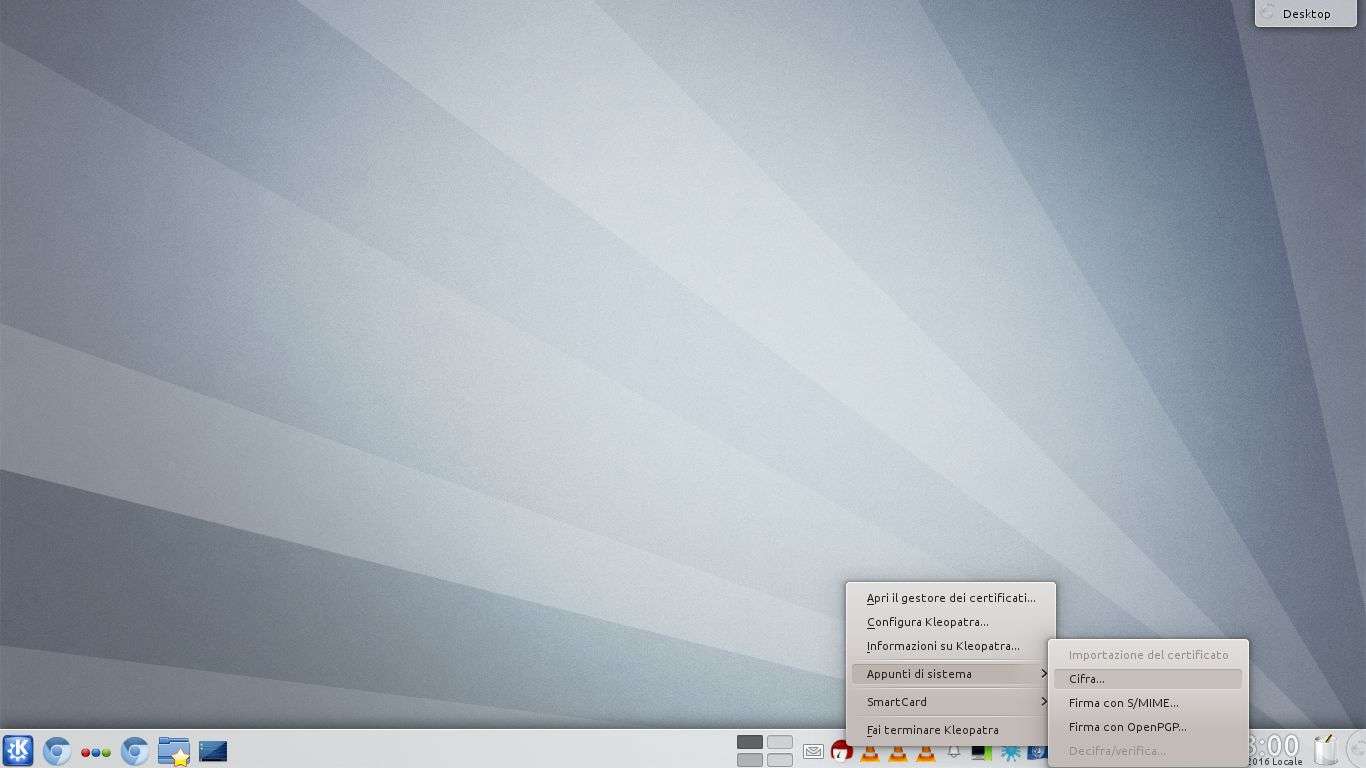1366x768 pixels.
Task: Switch to the top-left virtual desktop in pager
Action: point(749,742)
